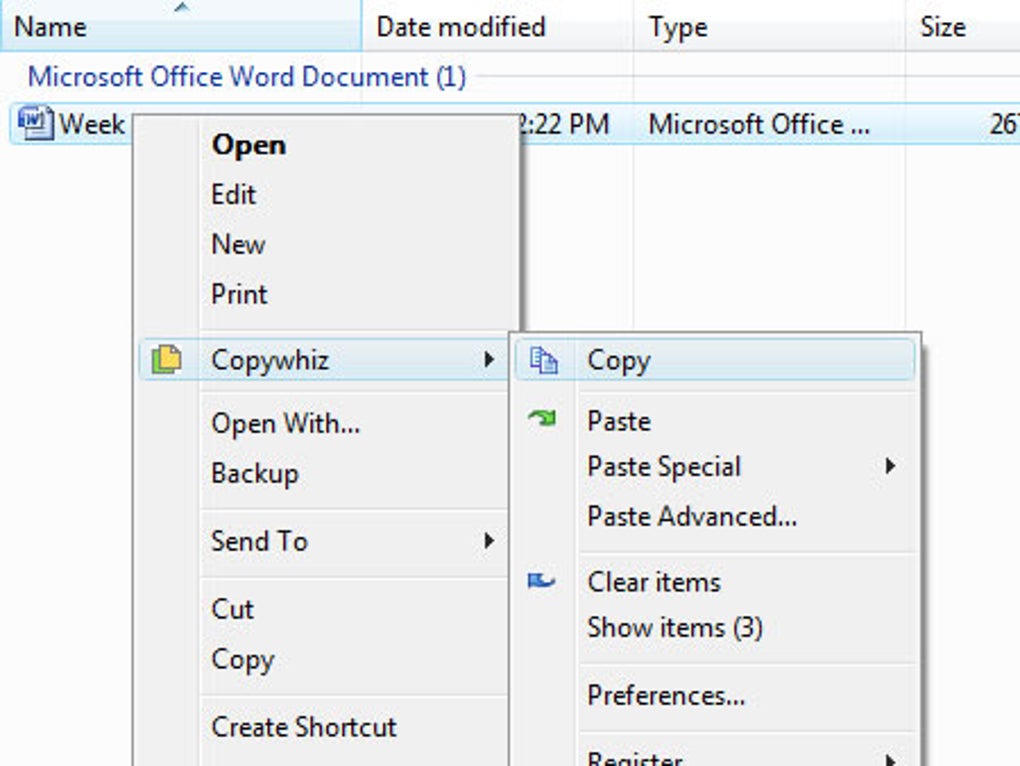The height and width of the screenshot is (766, 1020).
Task: Click the Word document file icon
Action: pyautogui.click(x=35, y=122)
